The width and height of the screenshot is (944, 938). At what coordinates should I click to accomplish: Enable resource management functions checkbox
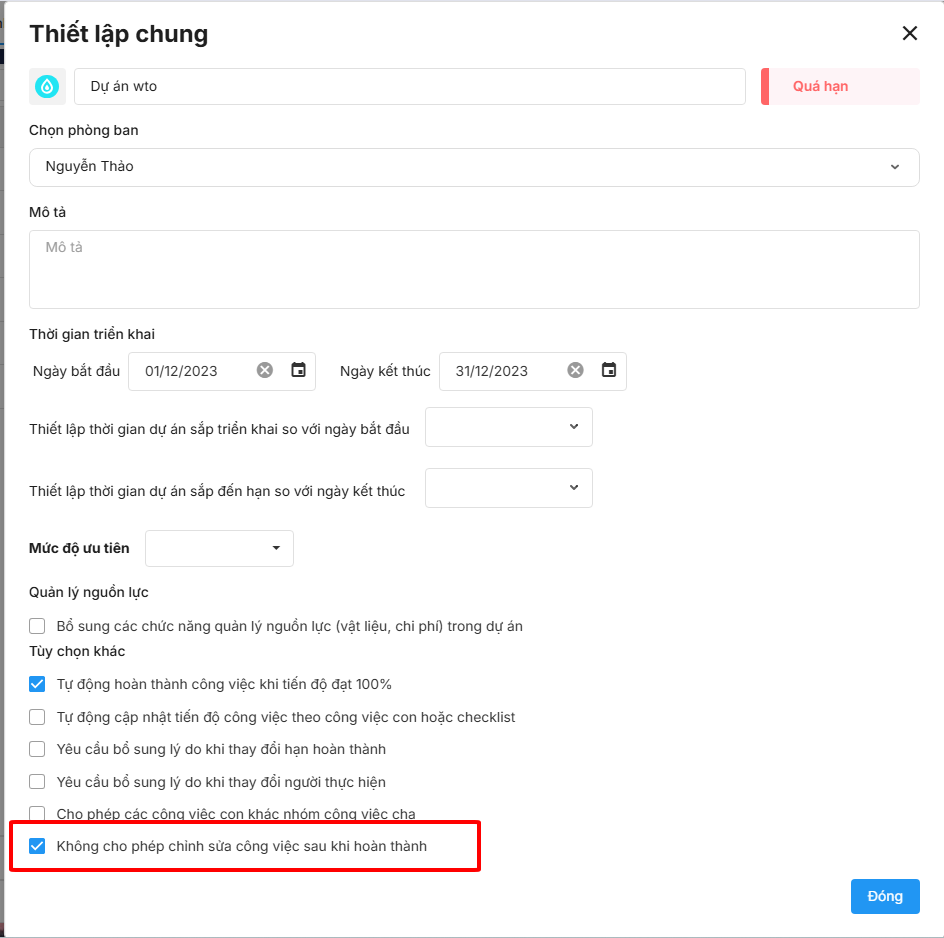pyautogui.click(x=38, y=627)
